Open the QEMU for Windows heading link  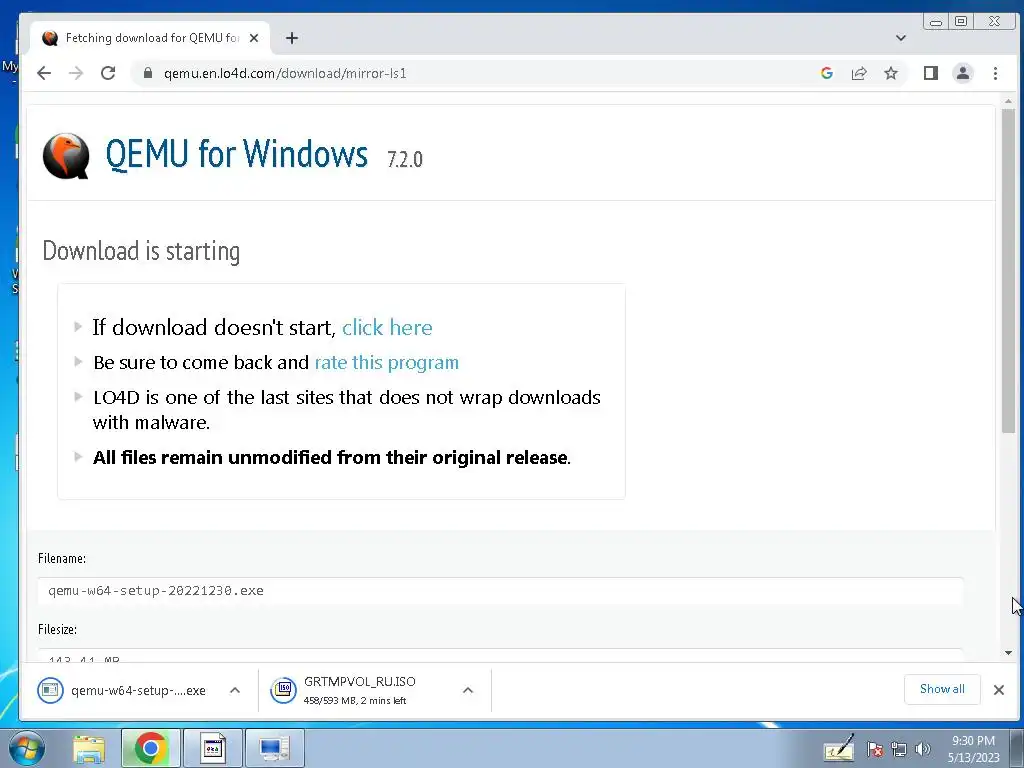(236, 154)
